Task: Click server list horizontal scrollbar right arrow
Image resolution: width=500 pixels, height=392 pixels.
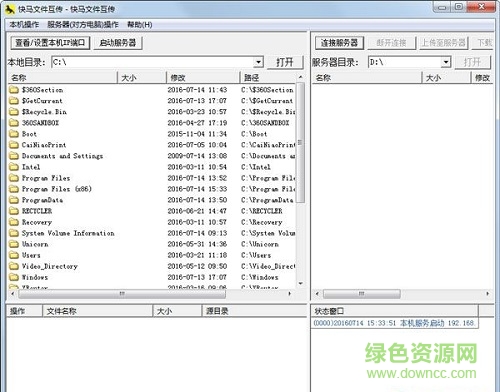Action: pos(488,294)
